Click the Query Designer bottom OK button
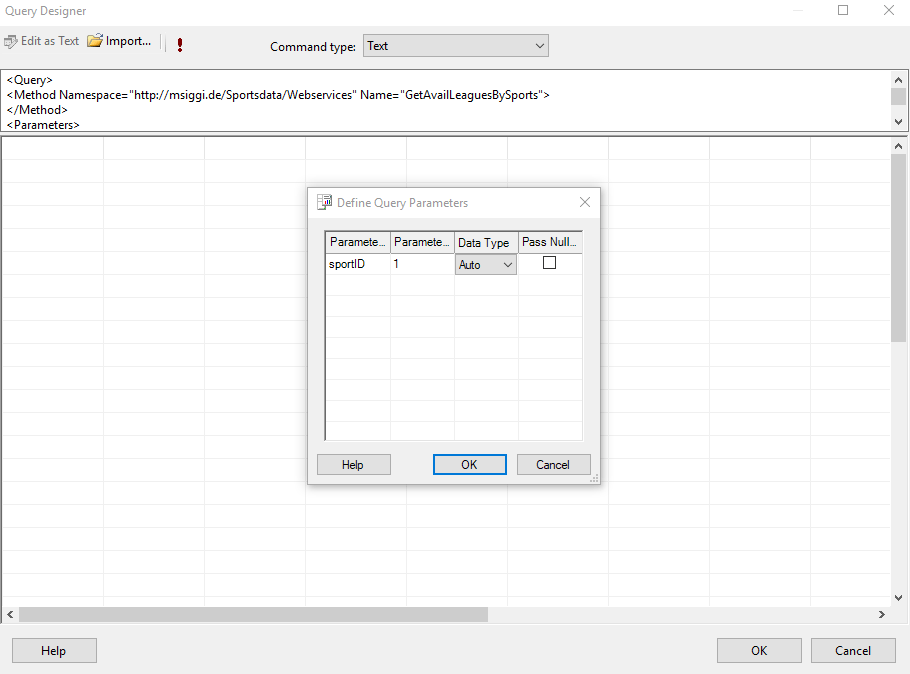The width and height of the screenshot is (910, 674). pyautogui.click(x=759, y=651)
